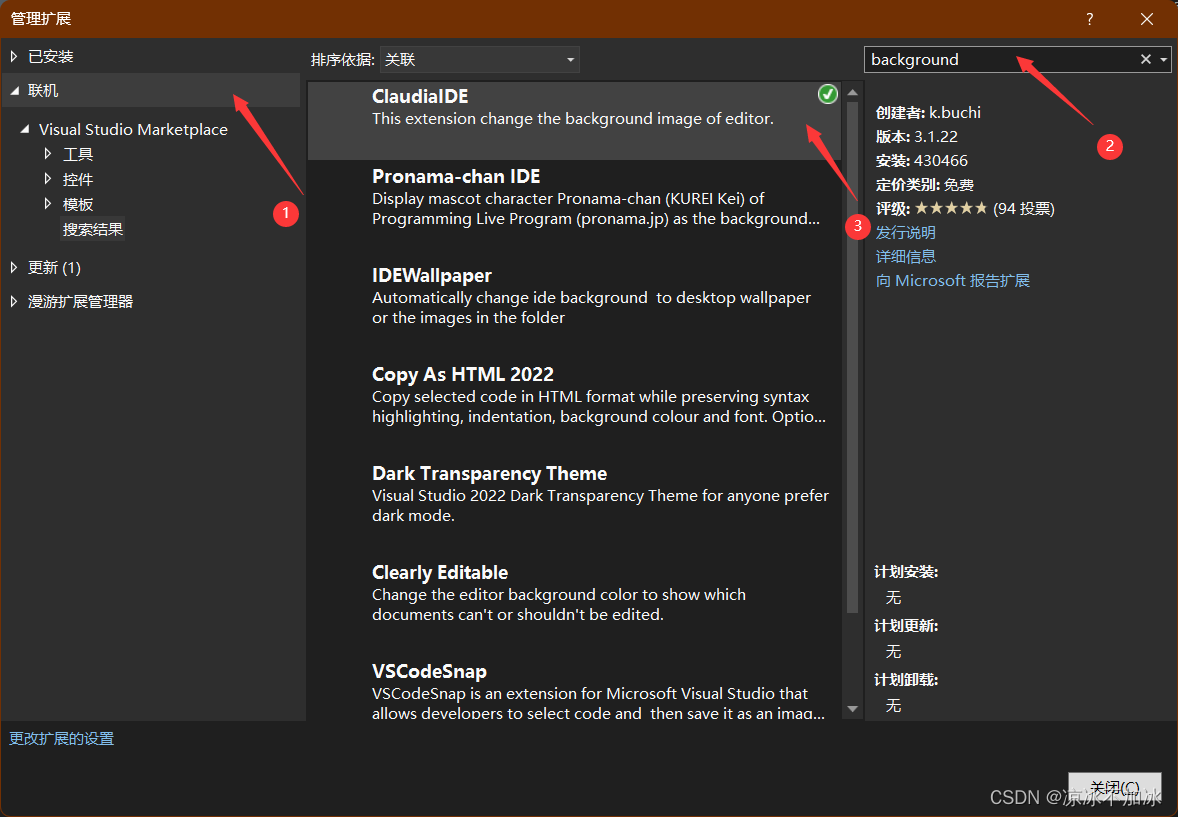The width and height of the screenshot is (1178, 817).
Task: Select the ClaudiaIDE extension entry
Action: [x=575, y=120]
